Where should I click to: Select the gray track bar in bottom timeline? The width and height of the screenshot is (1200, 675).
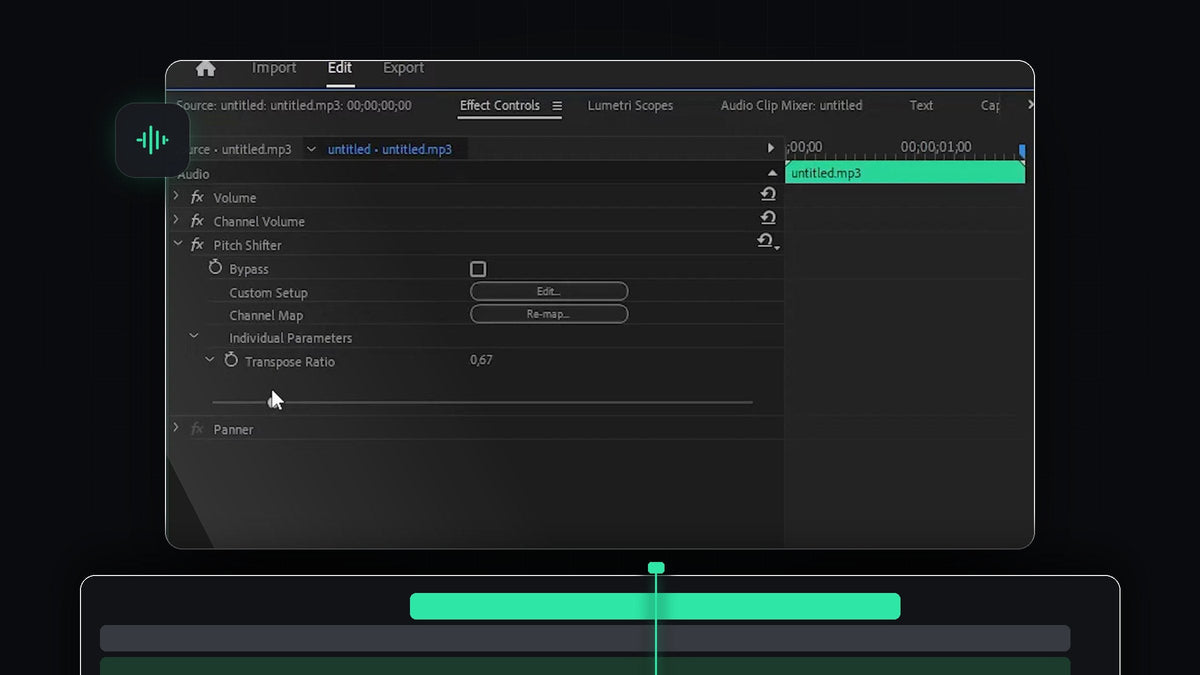585,638
